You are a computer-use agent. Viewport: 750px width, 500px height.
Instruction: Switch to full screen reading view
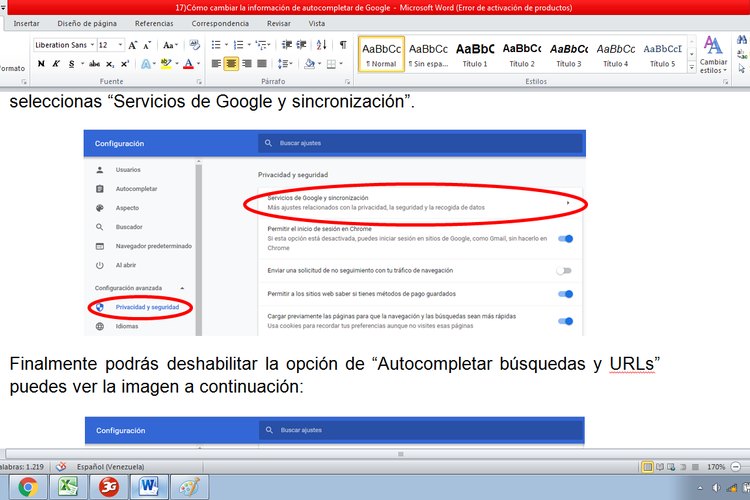point(660,467)
